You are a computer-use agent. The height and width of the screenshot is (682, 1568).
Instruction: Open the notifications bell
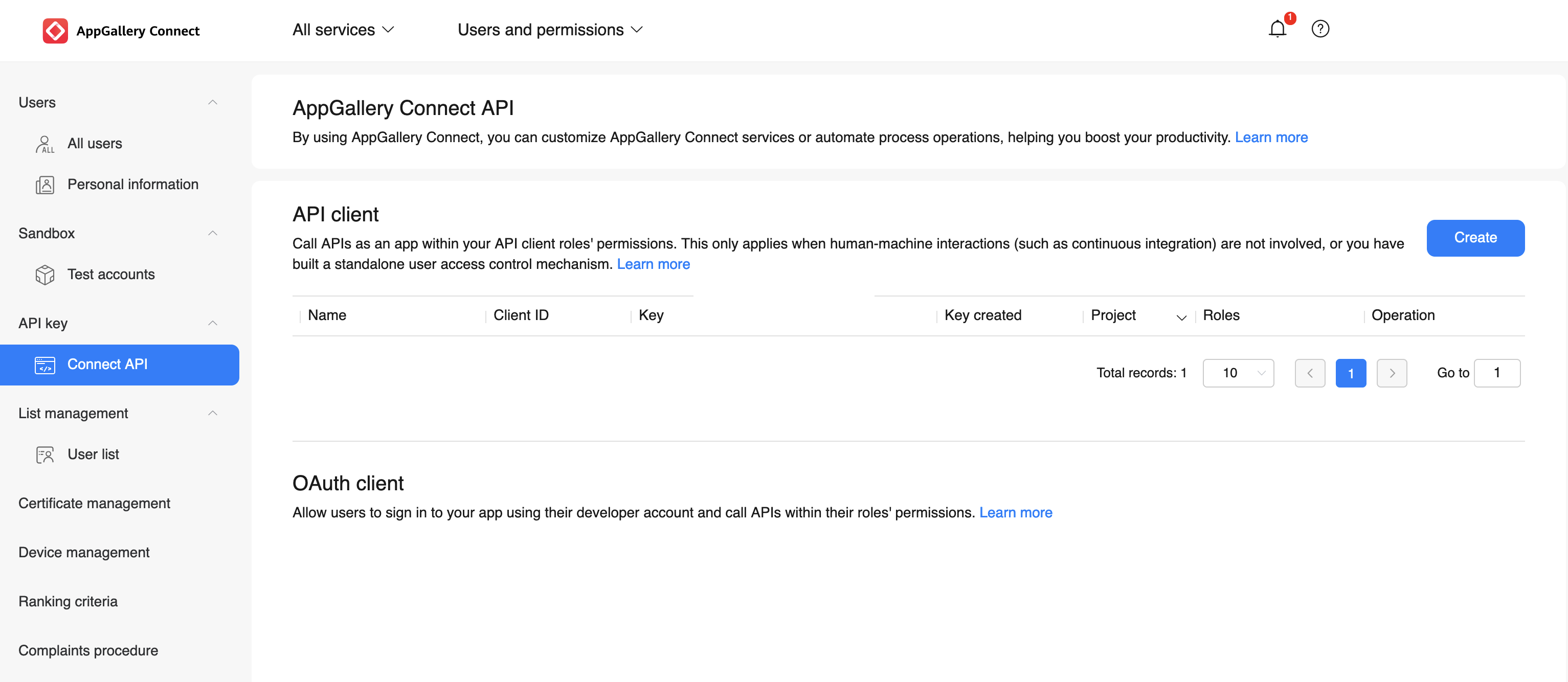tap(1277, 29)
